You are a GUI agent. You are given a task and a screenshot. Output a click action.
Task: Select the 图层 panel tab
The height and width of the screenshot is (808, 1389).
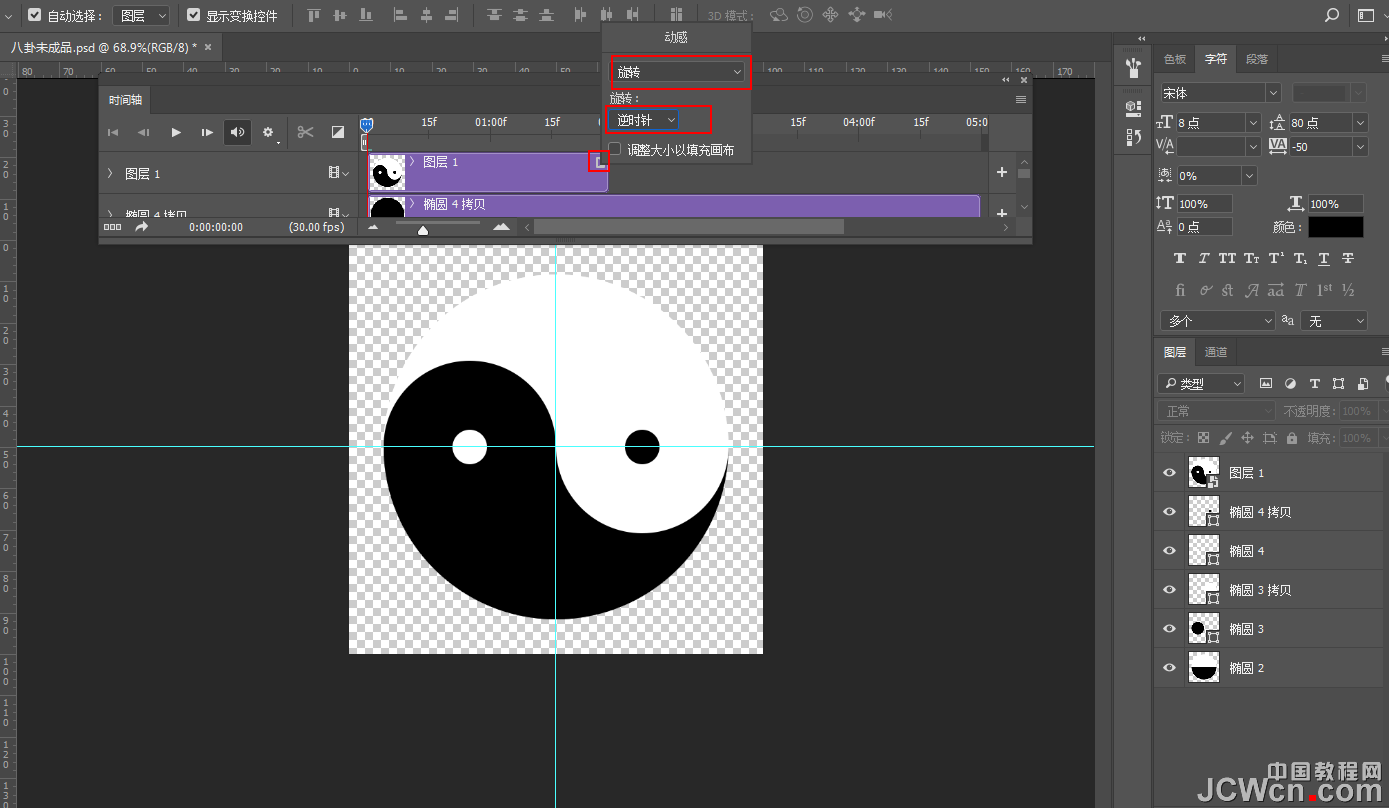pos(1175,352)
